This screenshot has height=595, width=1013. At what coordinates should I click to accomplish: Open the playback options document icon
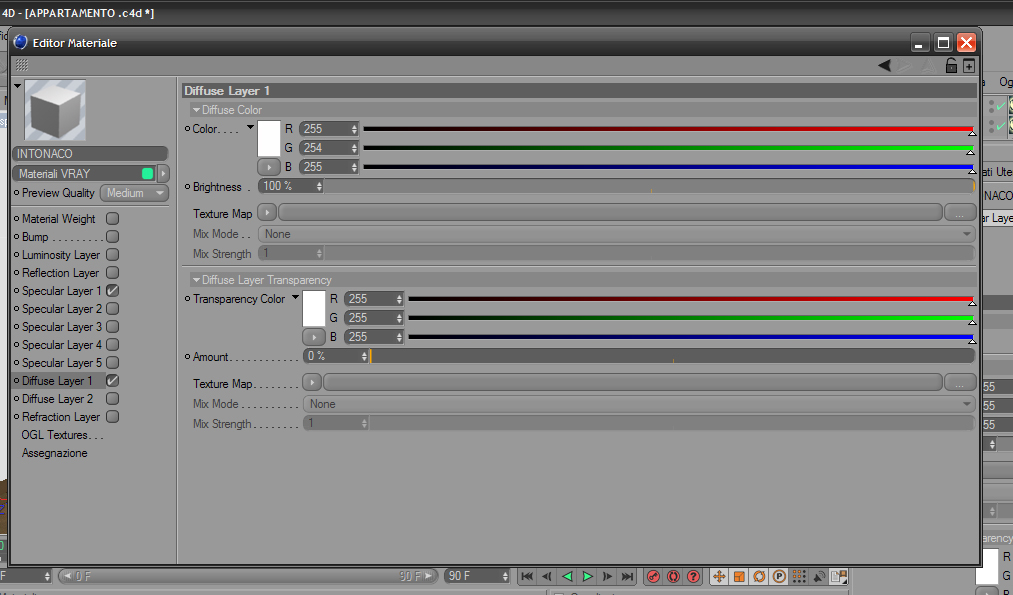pyautogui.click(x=839, y=576)
